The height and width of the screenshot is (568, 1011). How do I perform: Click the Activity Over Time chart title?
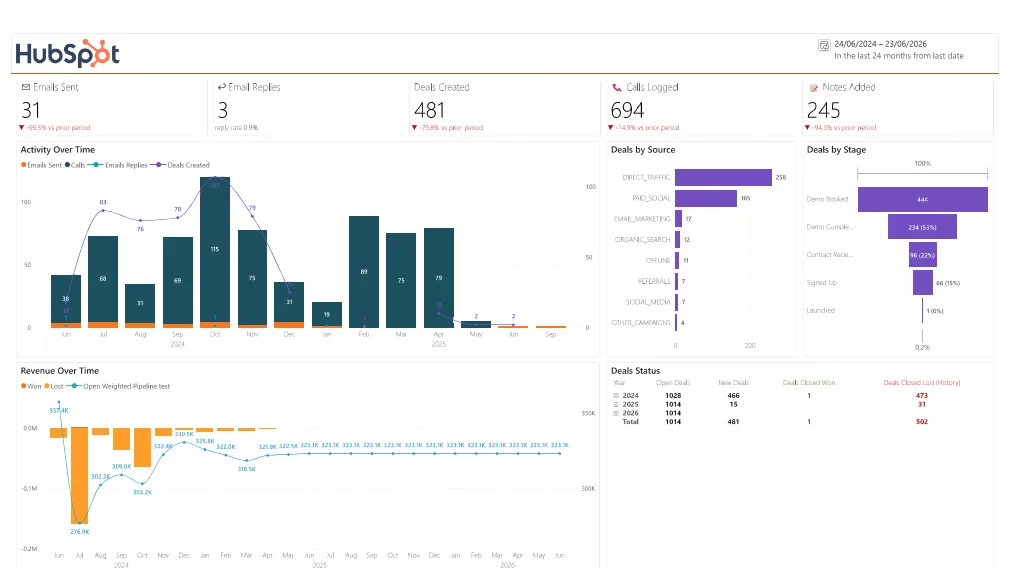tap(57, 150)
